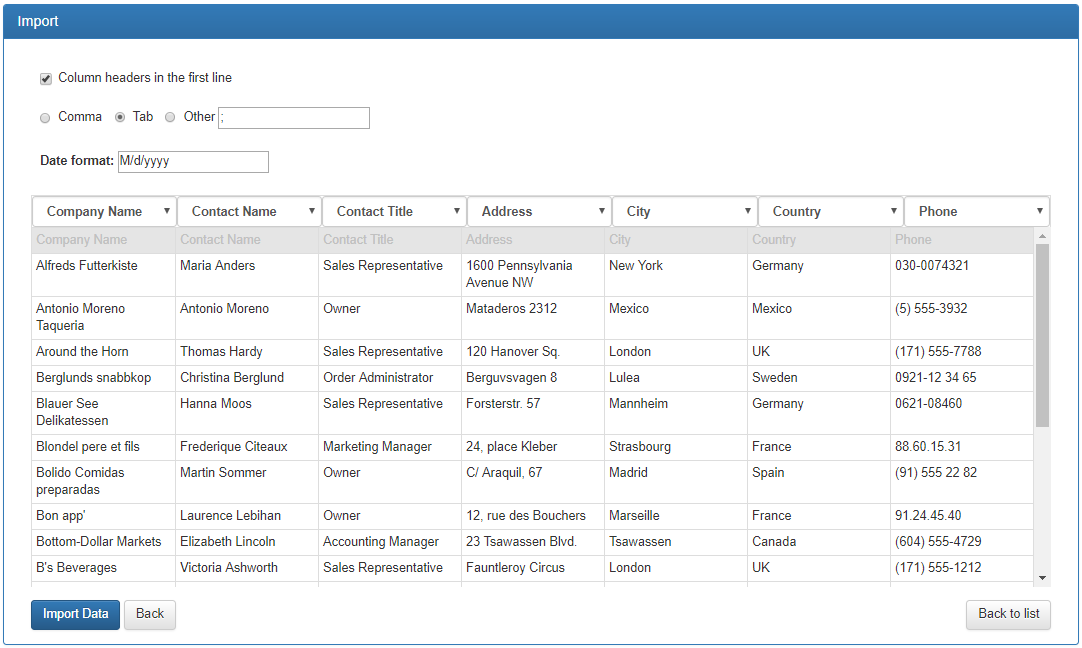Select the Other delimiter radio button
Screen dimensions: 1082x648
170,117
